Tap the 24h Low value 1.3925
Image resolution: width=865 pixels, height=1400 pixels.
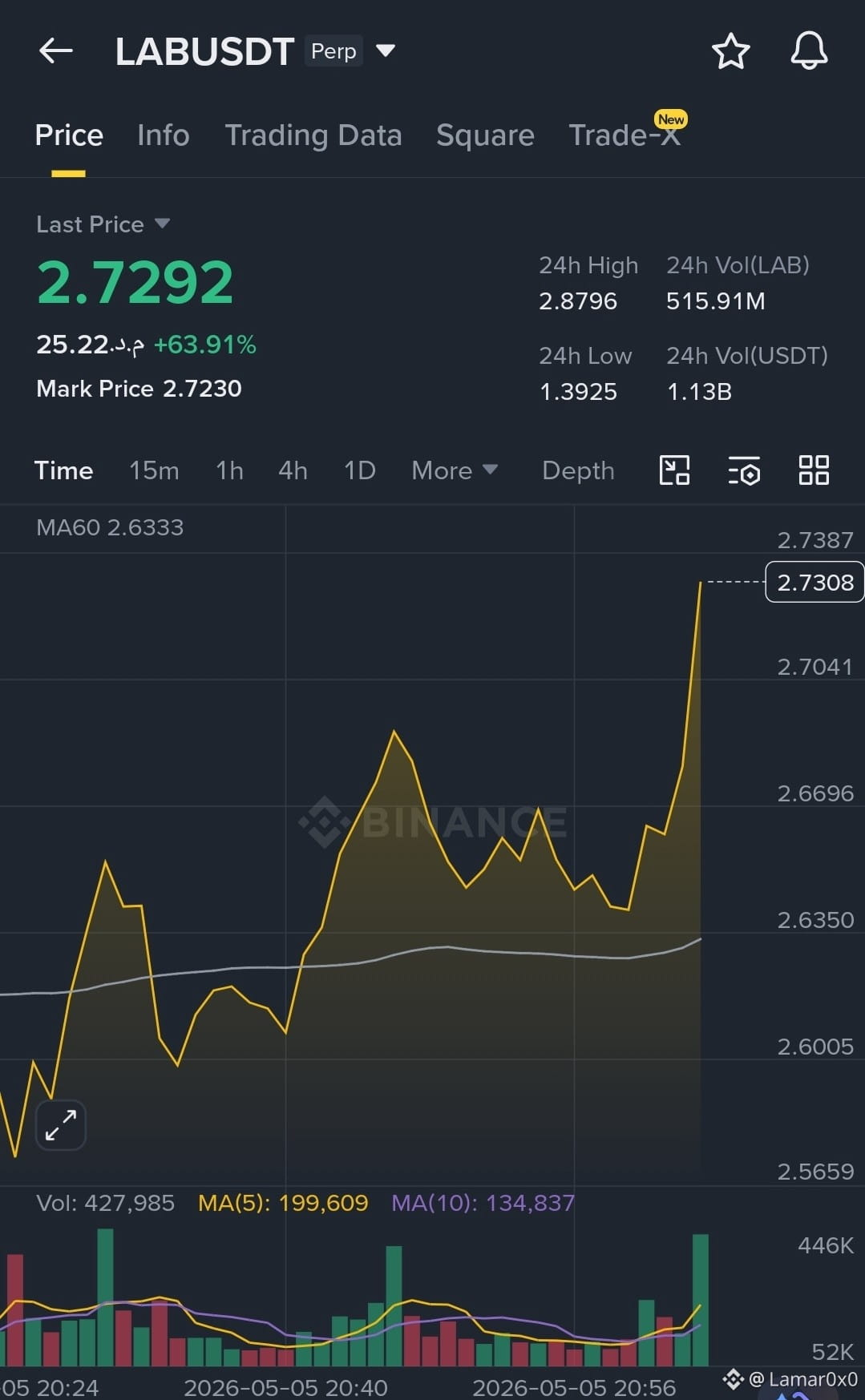[578, 392]
